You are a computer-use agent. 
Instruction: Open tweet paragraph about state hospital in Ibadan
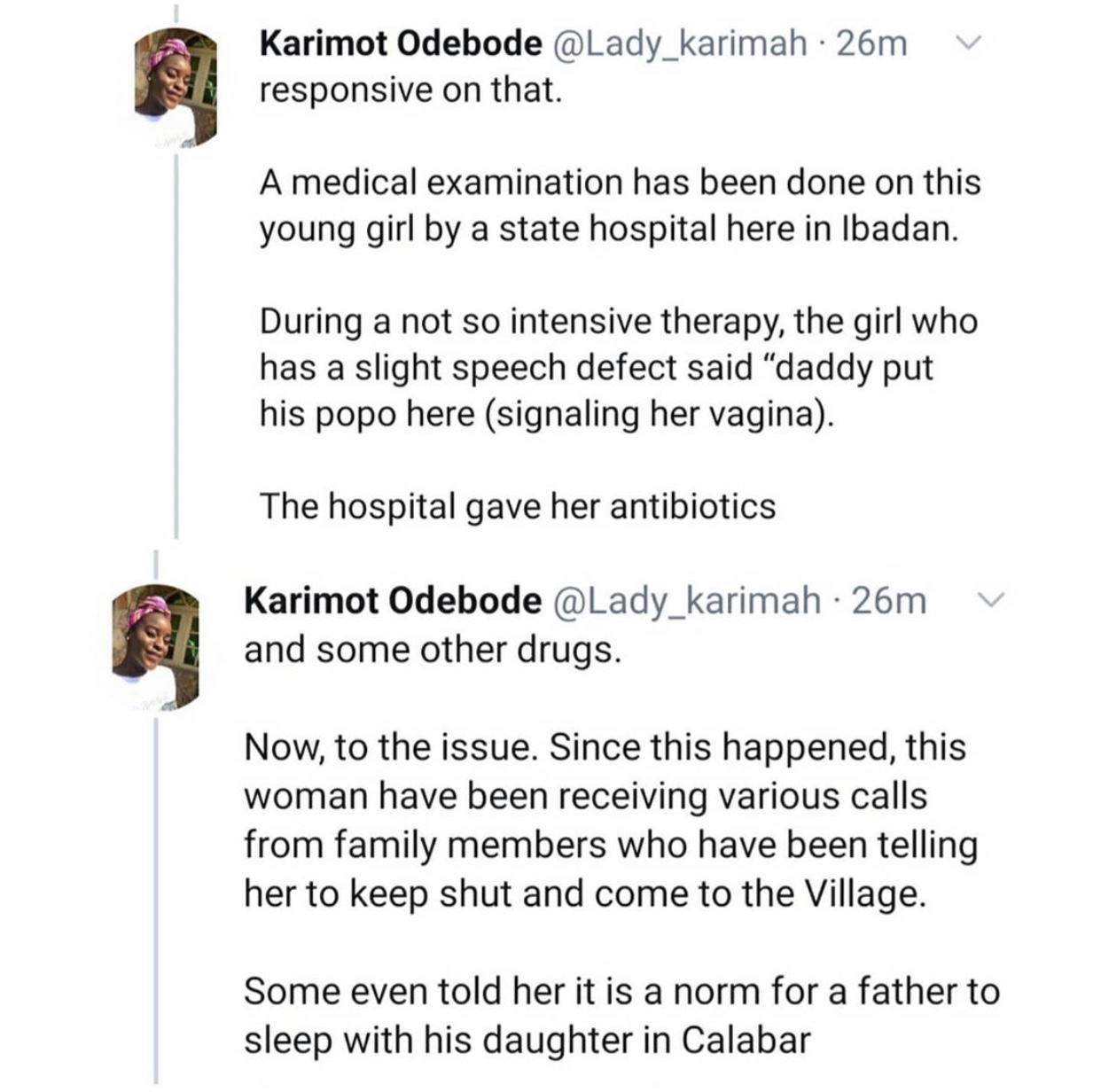[x=620, y=206]
